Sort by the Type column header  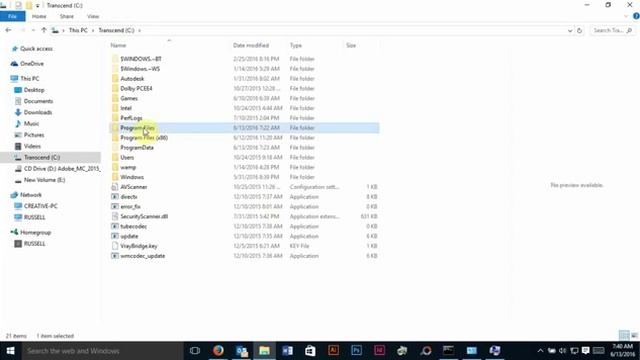[x=296, y=45]
